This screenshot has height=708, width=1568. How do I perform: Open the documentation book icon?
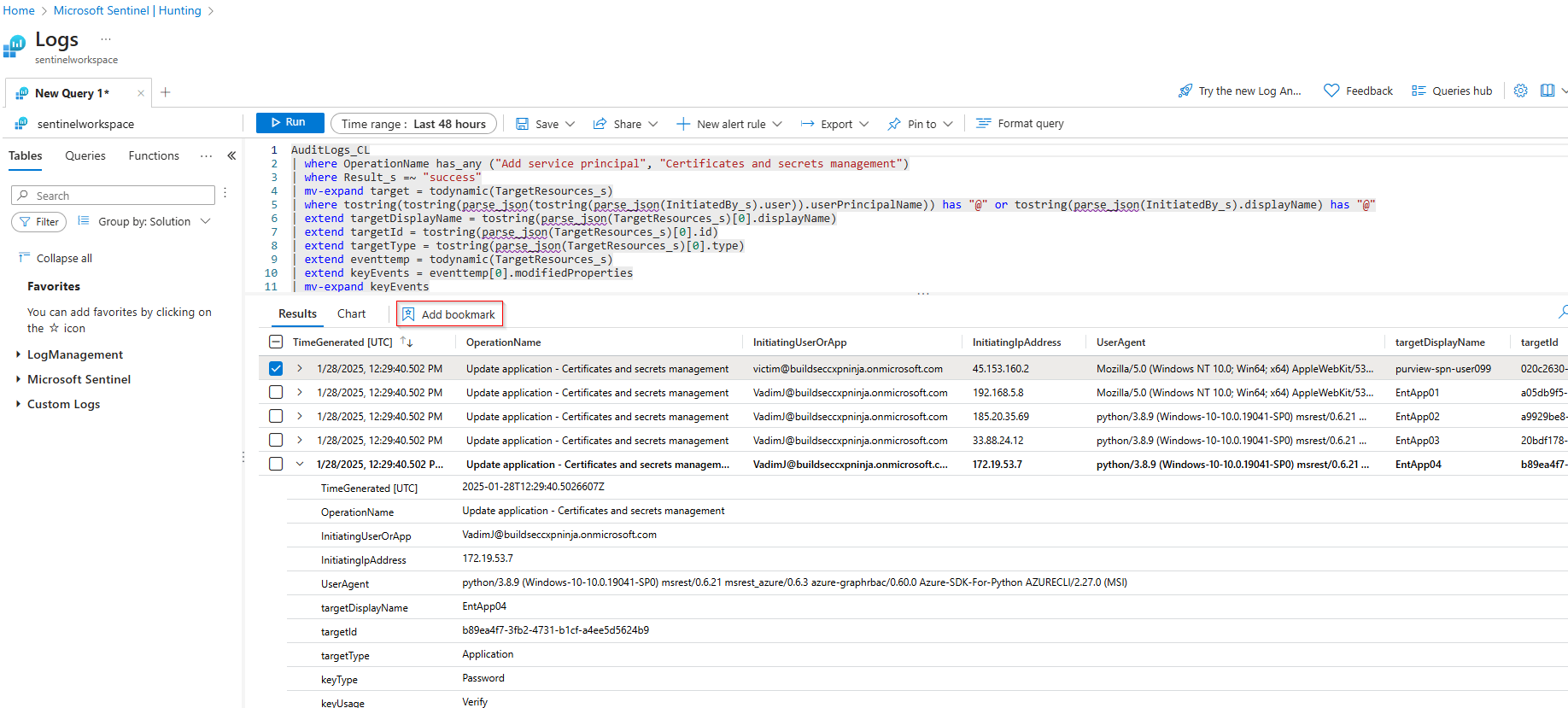click(1548, 91)
